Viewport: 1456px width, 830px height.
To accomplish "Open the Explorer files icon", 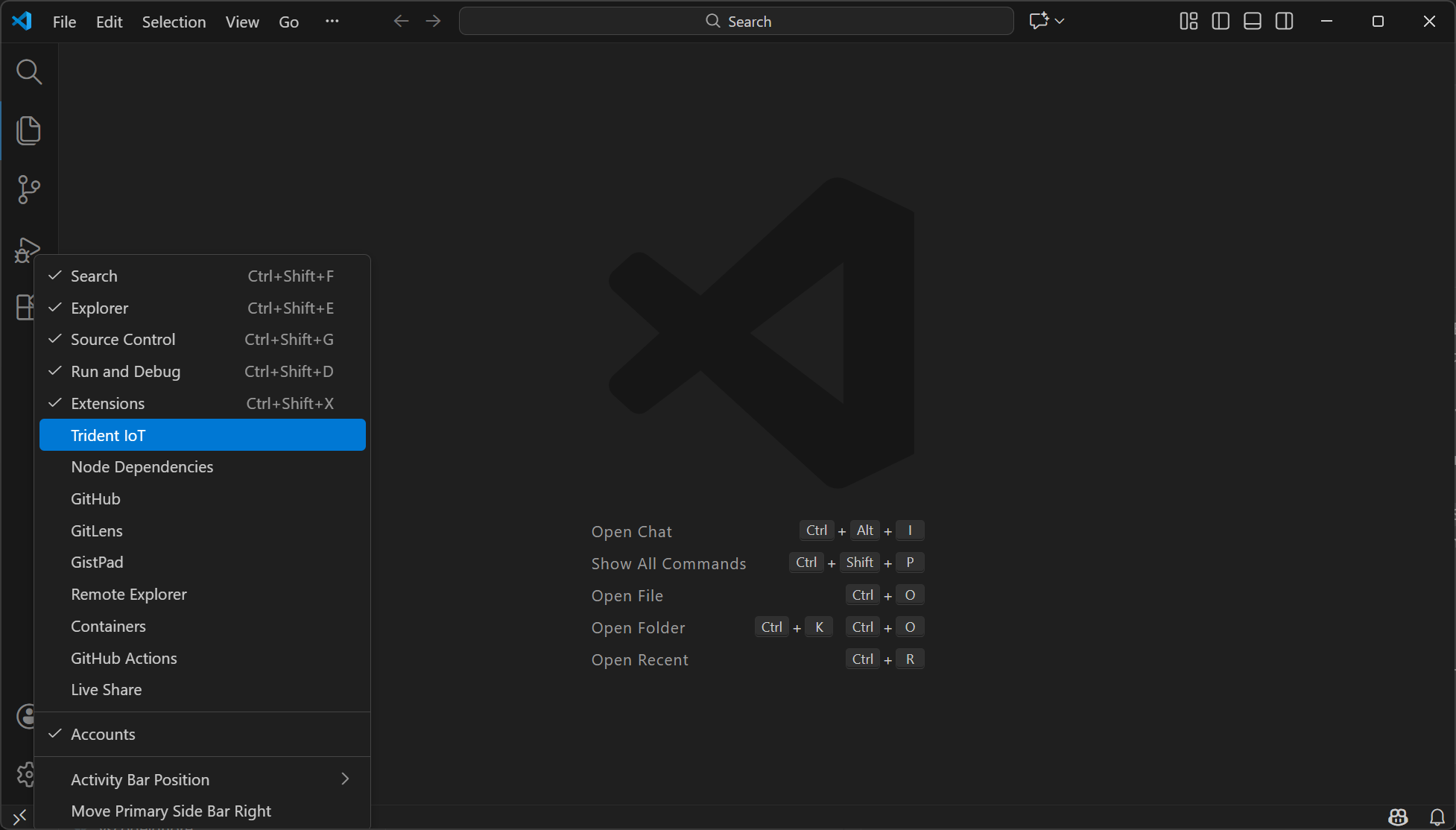I will [29, 130].
